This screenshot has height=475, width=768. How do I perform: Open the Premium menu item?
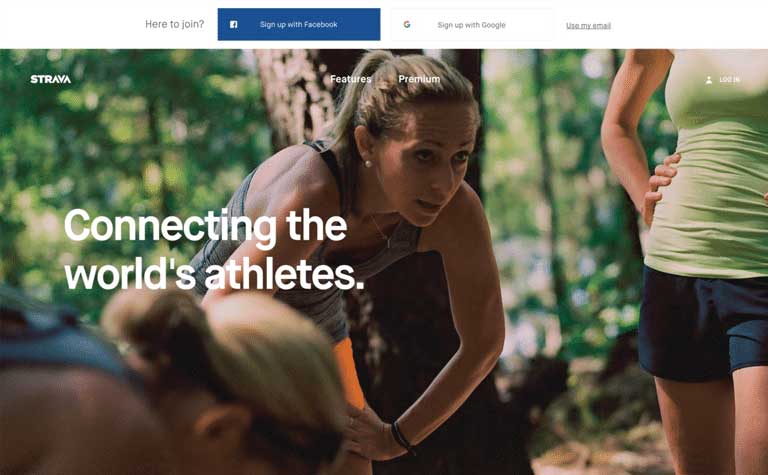(419, 79)
